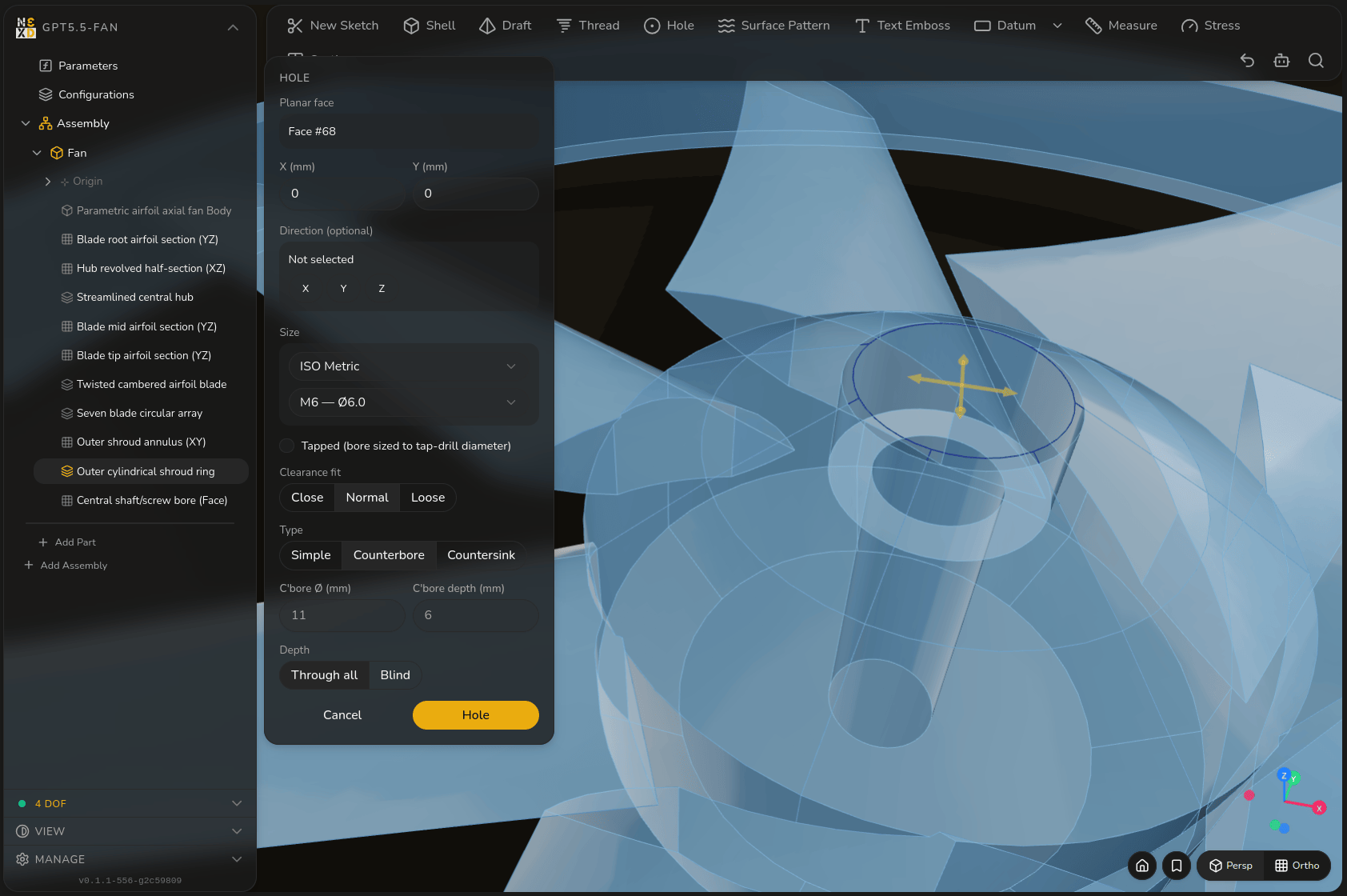Viewport: 1347px width, 896px height.
Task: Open the ISO Metric standard dropdown
Action: 409,366
